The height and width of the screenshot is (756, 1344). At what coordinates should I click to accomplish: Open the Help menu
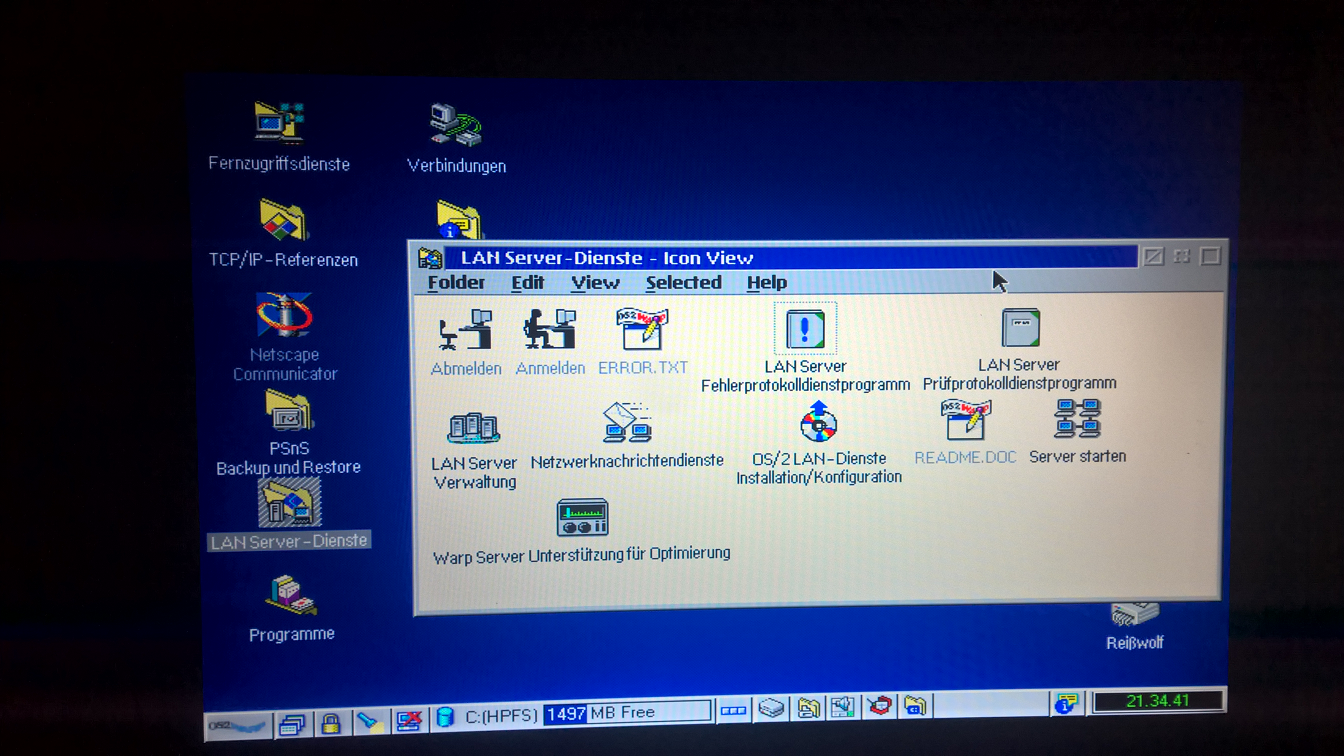[767, 283]
